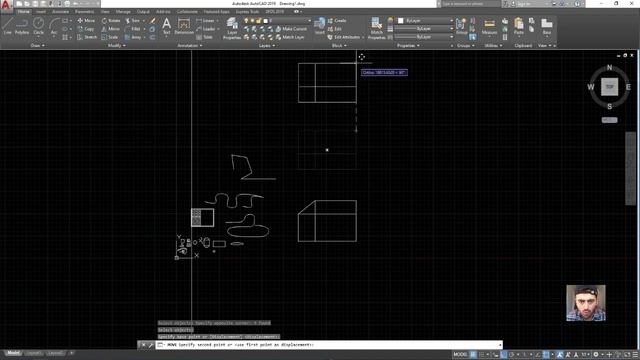Activate the Array command
The image size is (640, 360).
tap(133, 37)
